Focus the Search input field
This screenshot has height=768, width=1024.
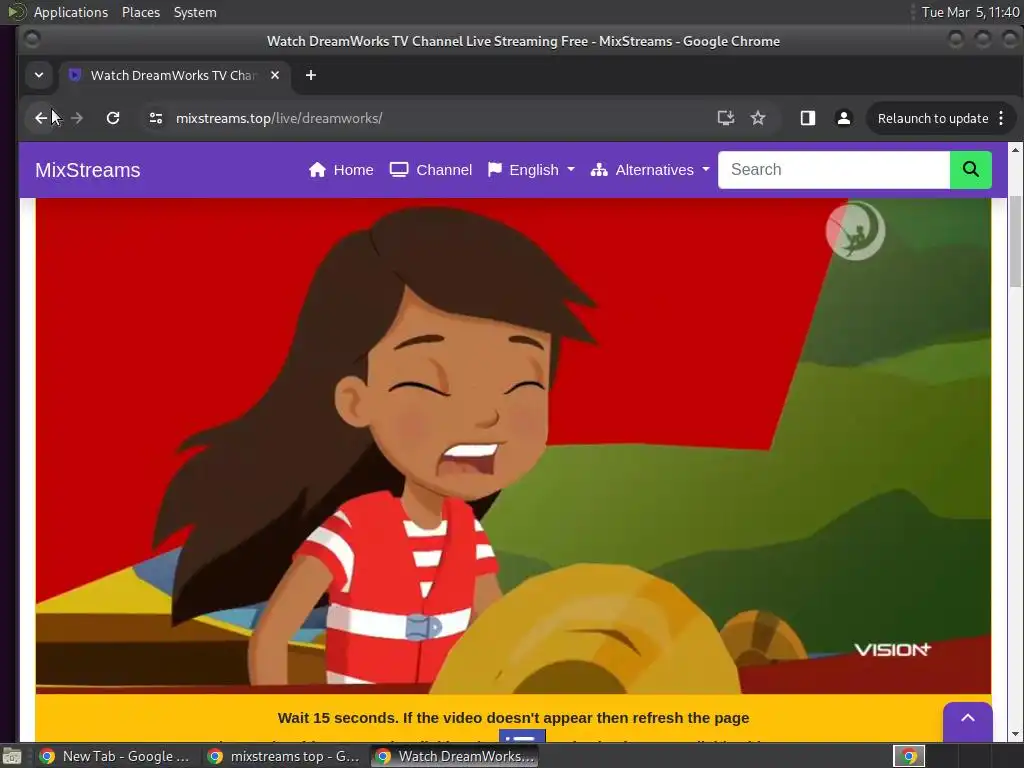[834, 170]
